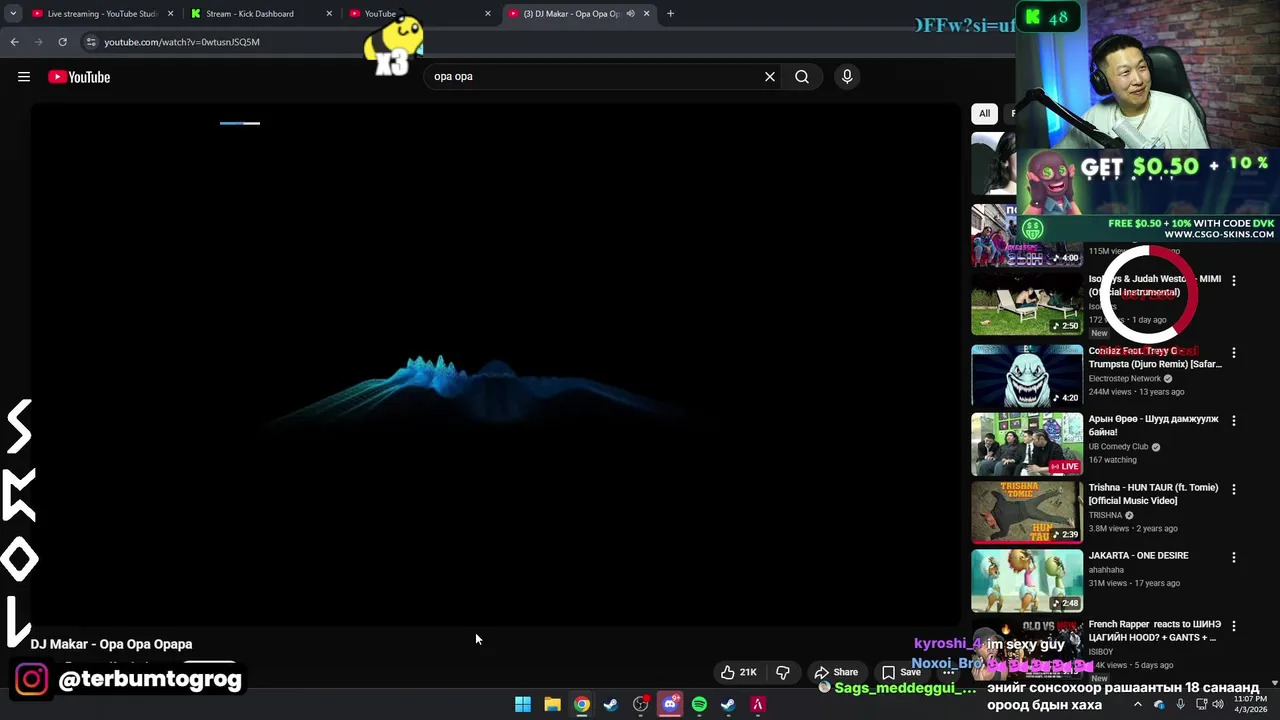Clear the 'opa opa' search text
Image resolution: width=1280 pixels, height=720 pixels.
point(770,76)
